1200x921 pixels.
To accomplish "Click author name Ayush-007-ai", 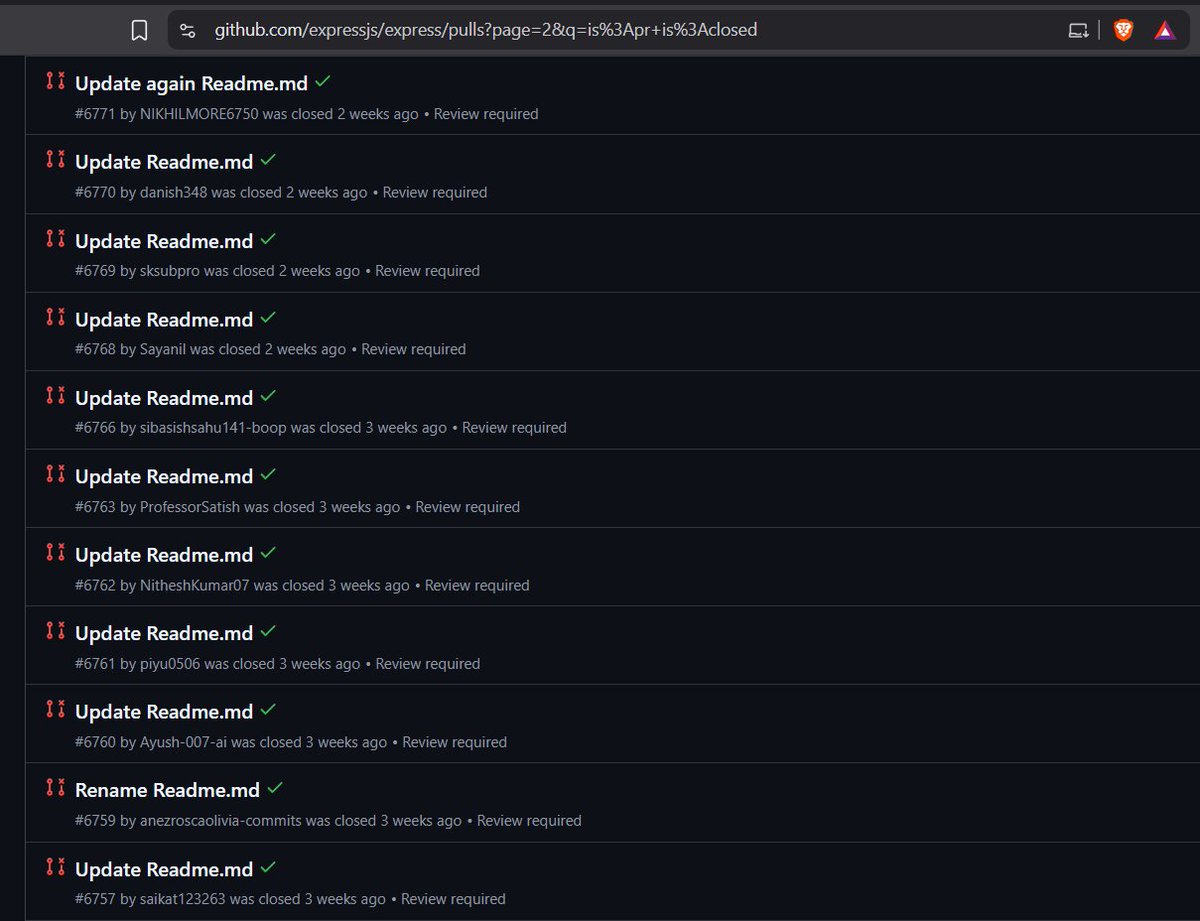I will pos(183,742).
